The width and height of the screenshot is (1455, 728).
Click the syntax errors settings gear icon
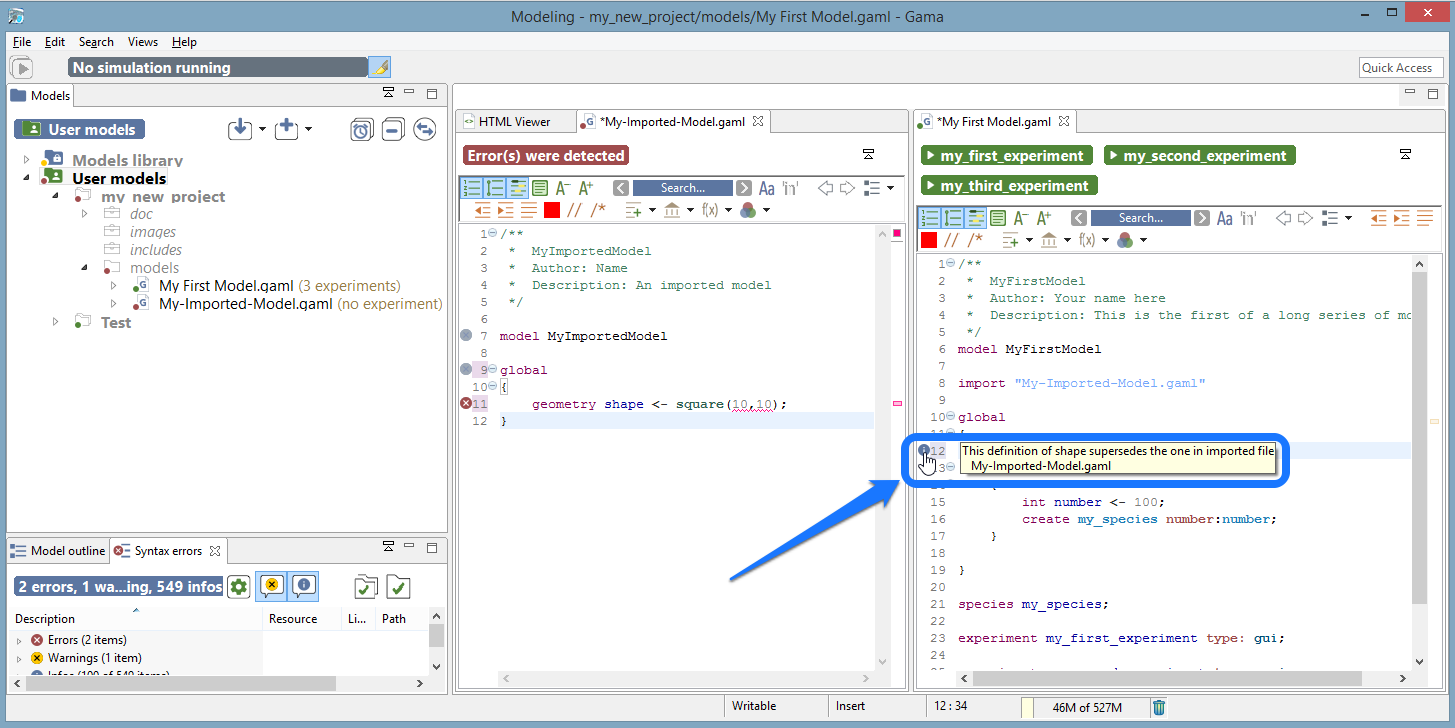point(238,587)
